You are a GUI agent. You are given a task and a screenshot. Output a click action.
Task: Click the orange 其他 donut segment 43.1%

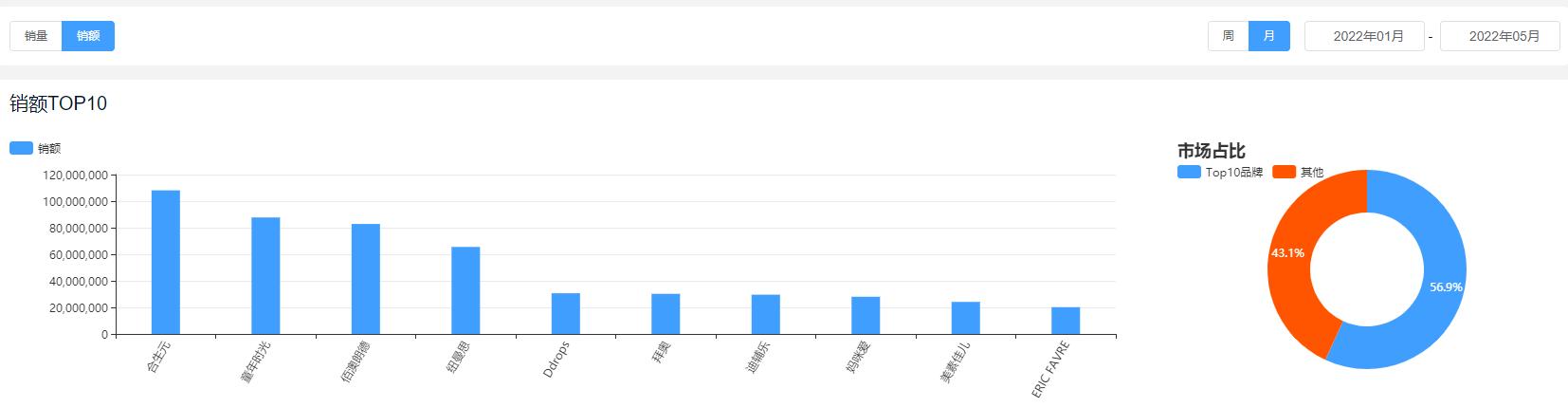[1290, 252]
